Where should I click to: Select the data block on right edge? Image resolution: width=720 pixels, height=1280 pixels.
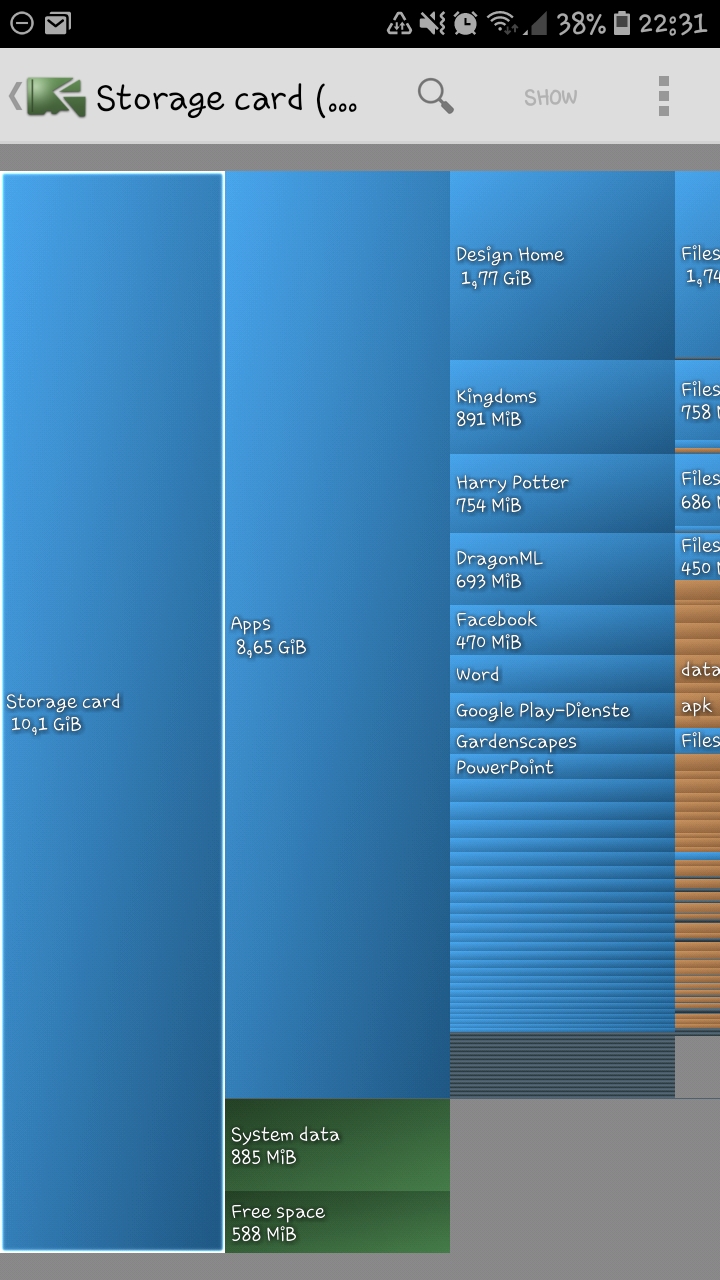[x=698, y=671]
